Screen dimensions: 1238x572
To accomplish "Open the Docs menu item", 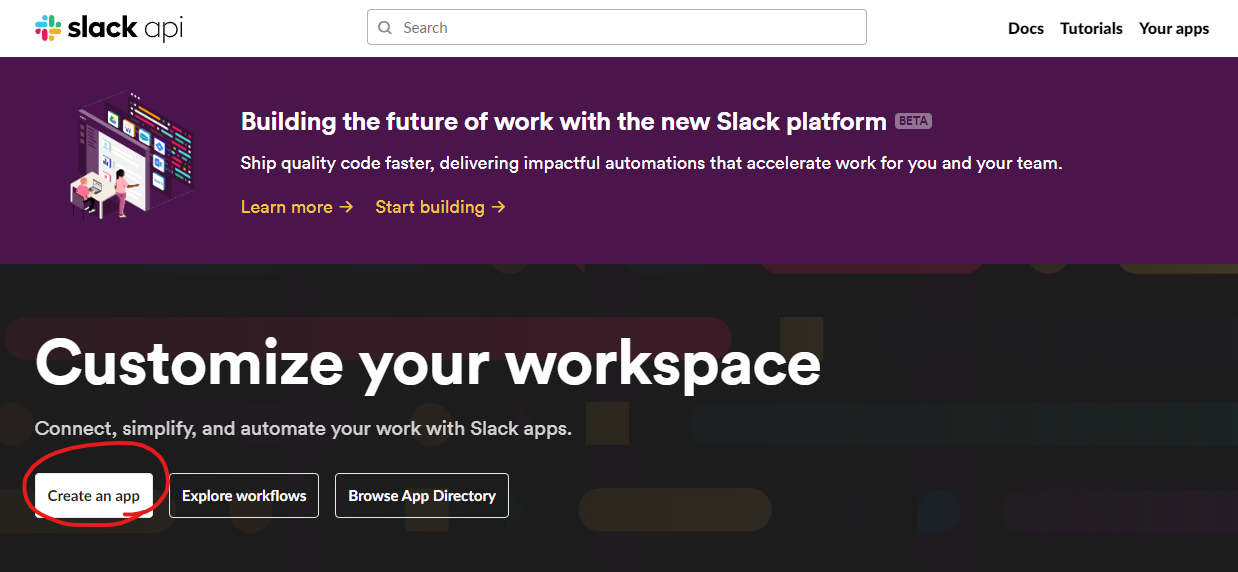I will tap(1026, 28).
